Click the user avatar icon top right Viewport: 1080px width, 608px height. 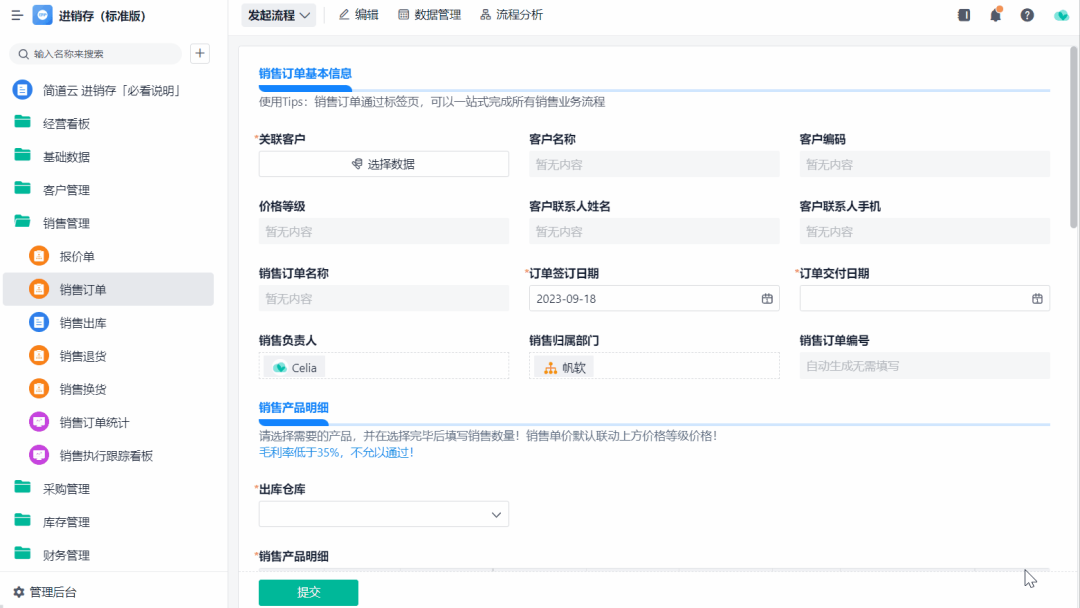click(1061, 15)
